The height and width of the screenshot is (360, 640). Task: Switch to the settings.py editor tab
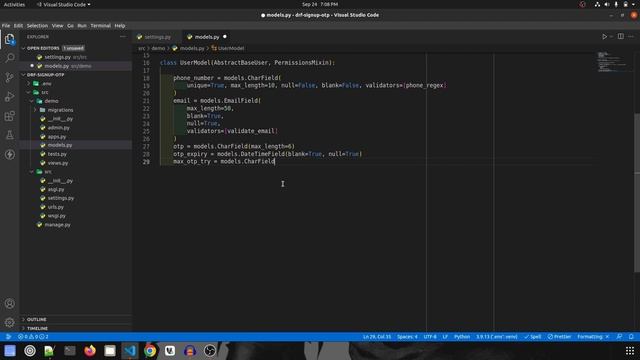coord(157,37)
